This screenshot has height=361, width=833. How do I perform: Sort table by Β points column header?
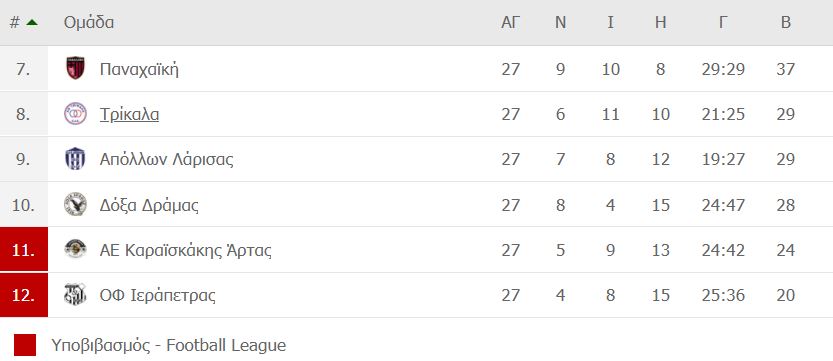[786, 22]
